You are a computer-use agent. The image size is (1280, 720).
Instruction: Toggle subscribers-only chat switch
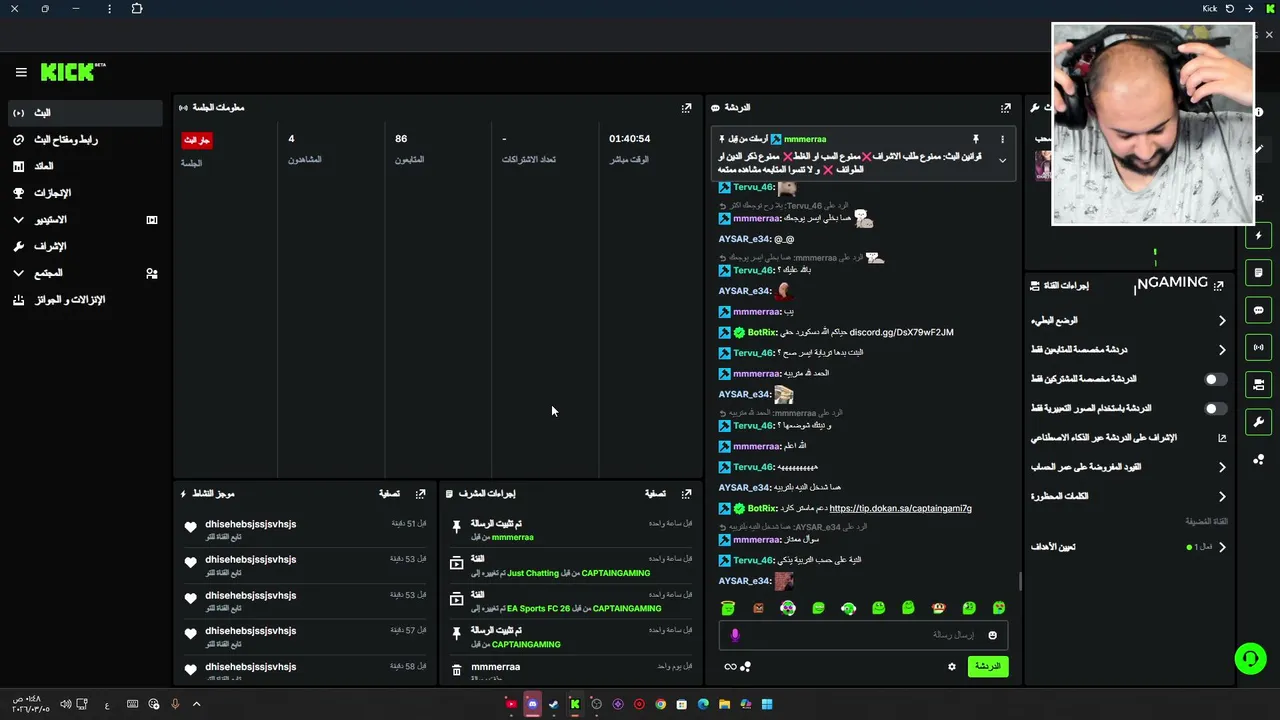(x=1214, y=379)
